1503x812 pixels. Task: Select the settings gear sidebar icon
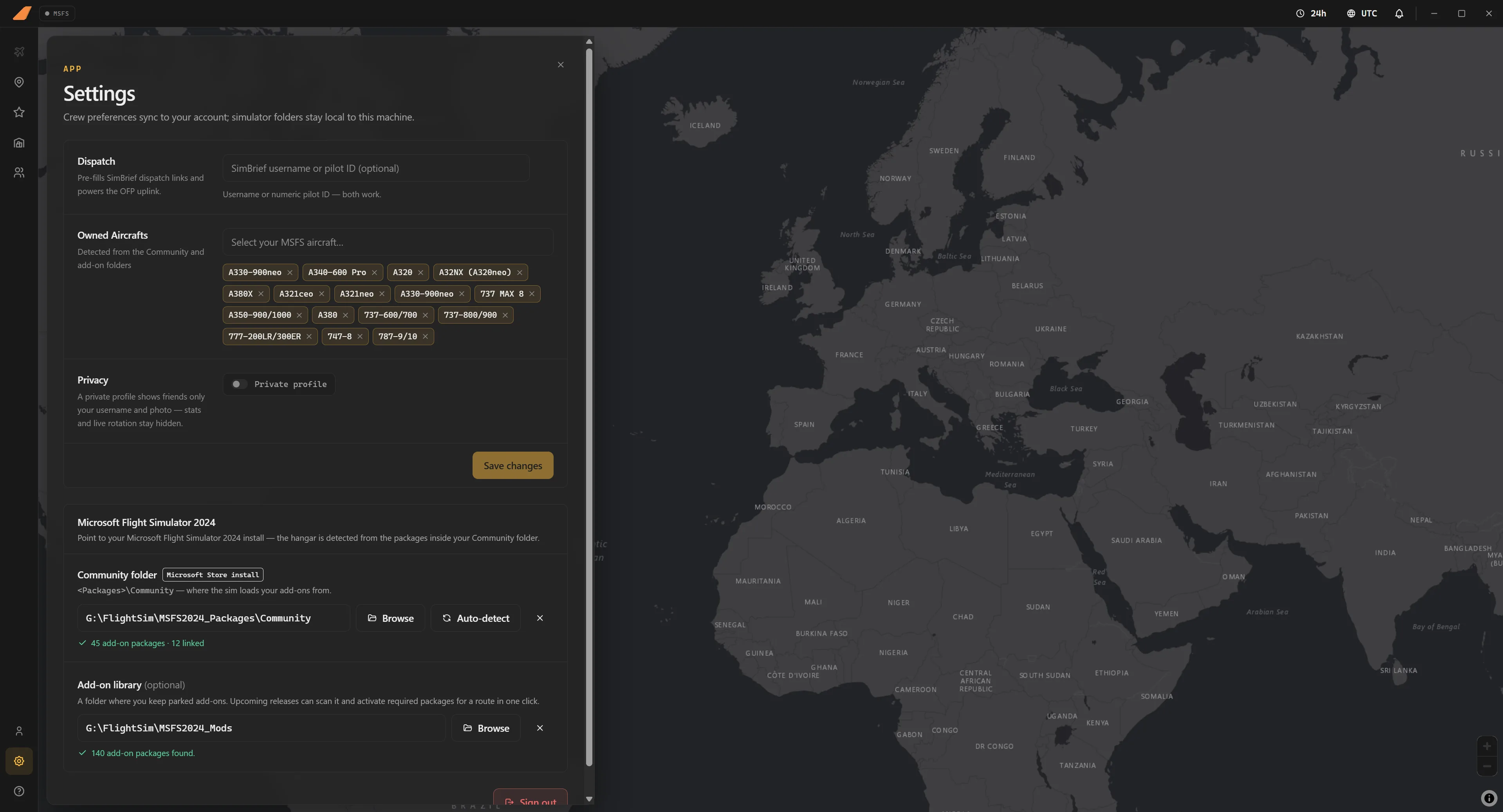click(x=19, y=761)
